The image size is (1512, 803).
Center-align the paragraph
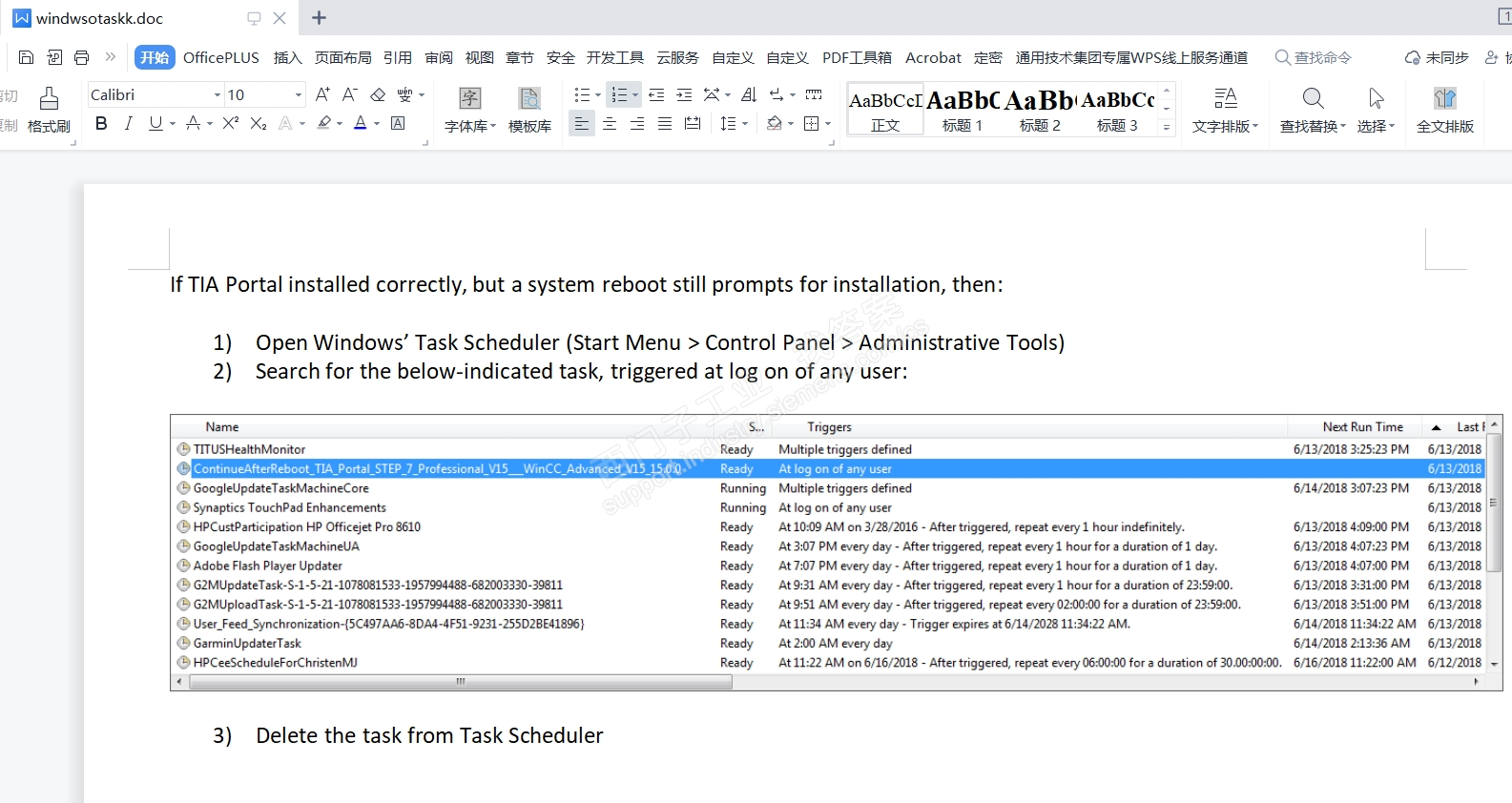(610, 123)
